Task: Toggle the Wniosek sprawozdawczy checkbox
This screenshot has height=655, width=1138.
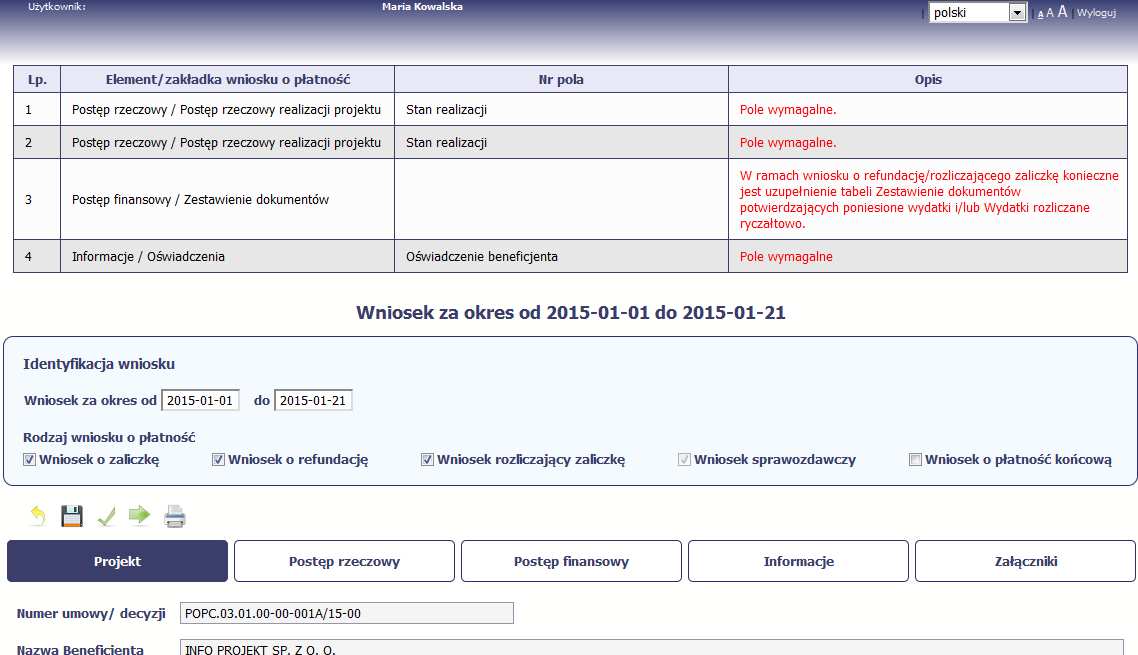Action: 684,460
